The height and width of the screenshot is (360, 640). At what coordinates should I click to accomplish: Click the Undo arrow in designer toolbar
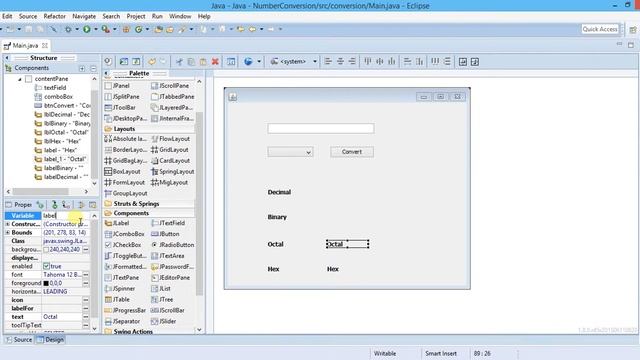coord(151,62)
